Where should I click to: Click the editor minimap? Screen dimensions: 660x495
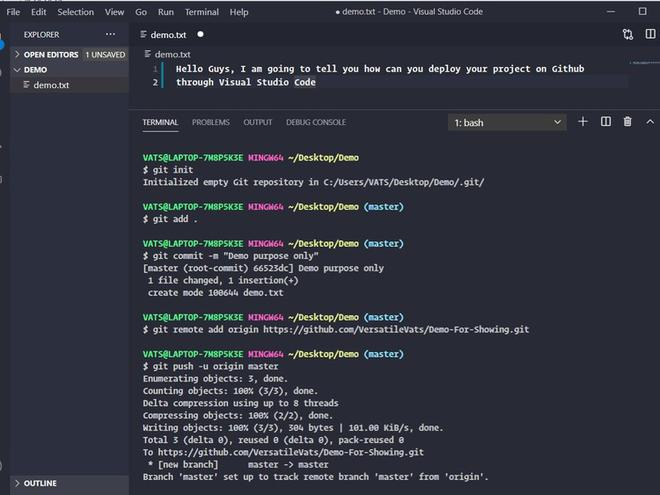point(644,63)
